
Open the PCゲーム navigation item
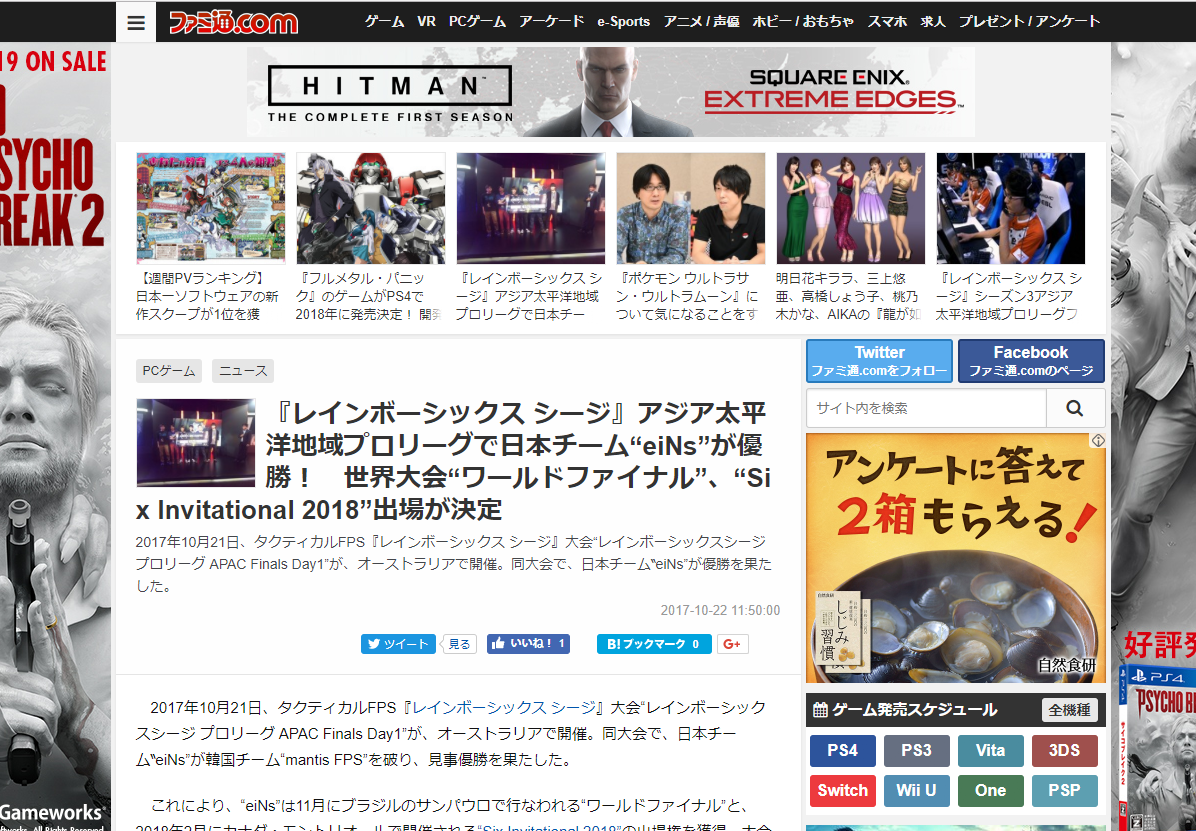pos(477,21)
